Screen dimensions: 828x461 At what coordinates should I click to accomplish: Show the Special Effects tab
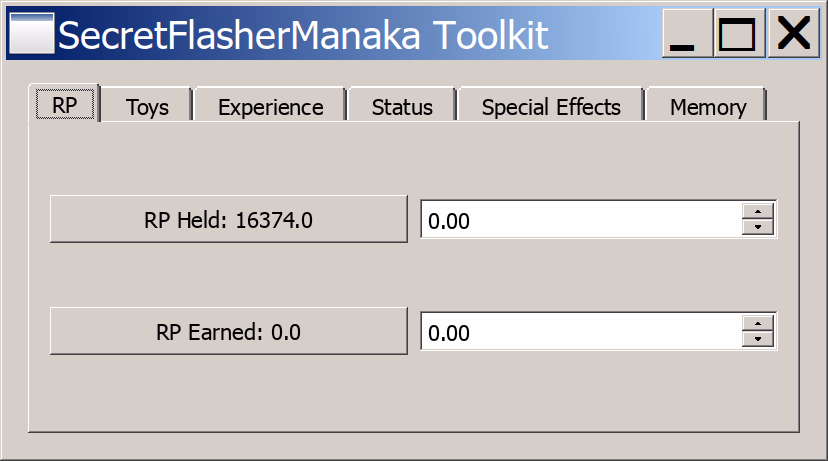(x=551, y=107)
